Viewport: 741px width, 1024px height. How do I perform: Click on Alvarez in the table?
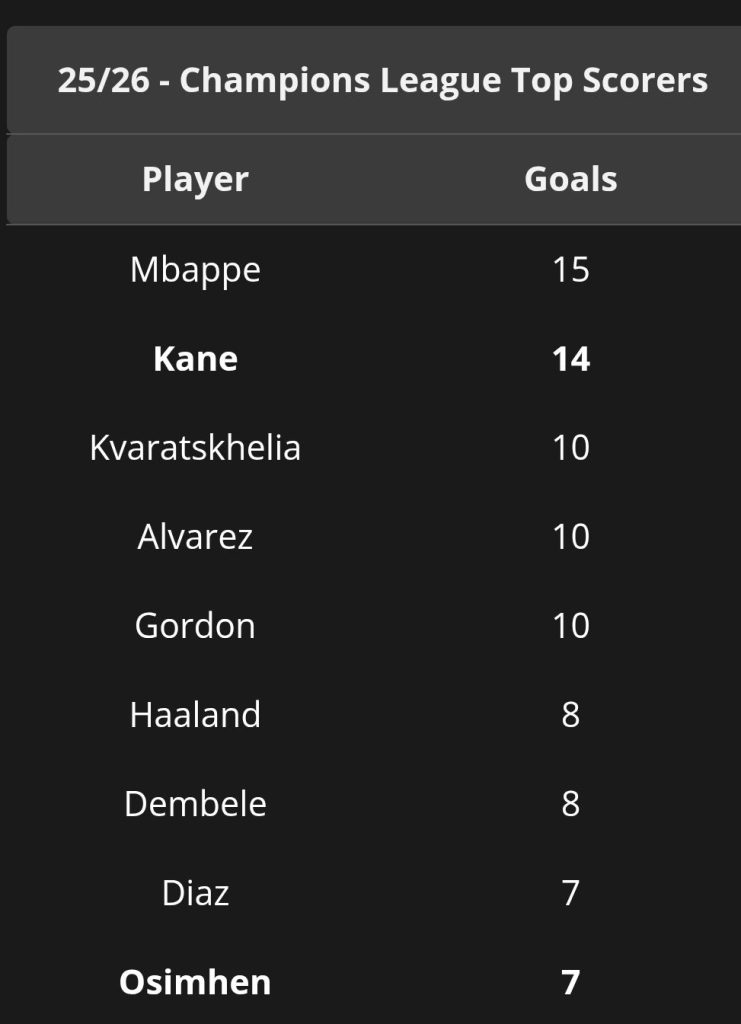pyautogui.click(x=195, y=537)
